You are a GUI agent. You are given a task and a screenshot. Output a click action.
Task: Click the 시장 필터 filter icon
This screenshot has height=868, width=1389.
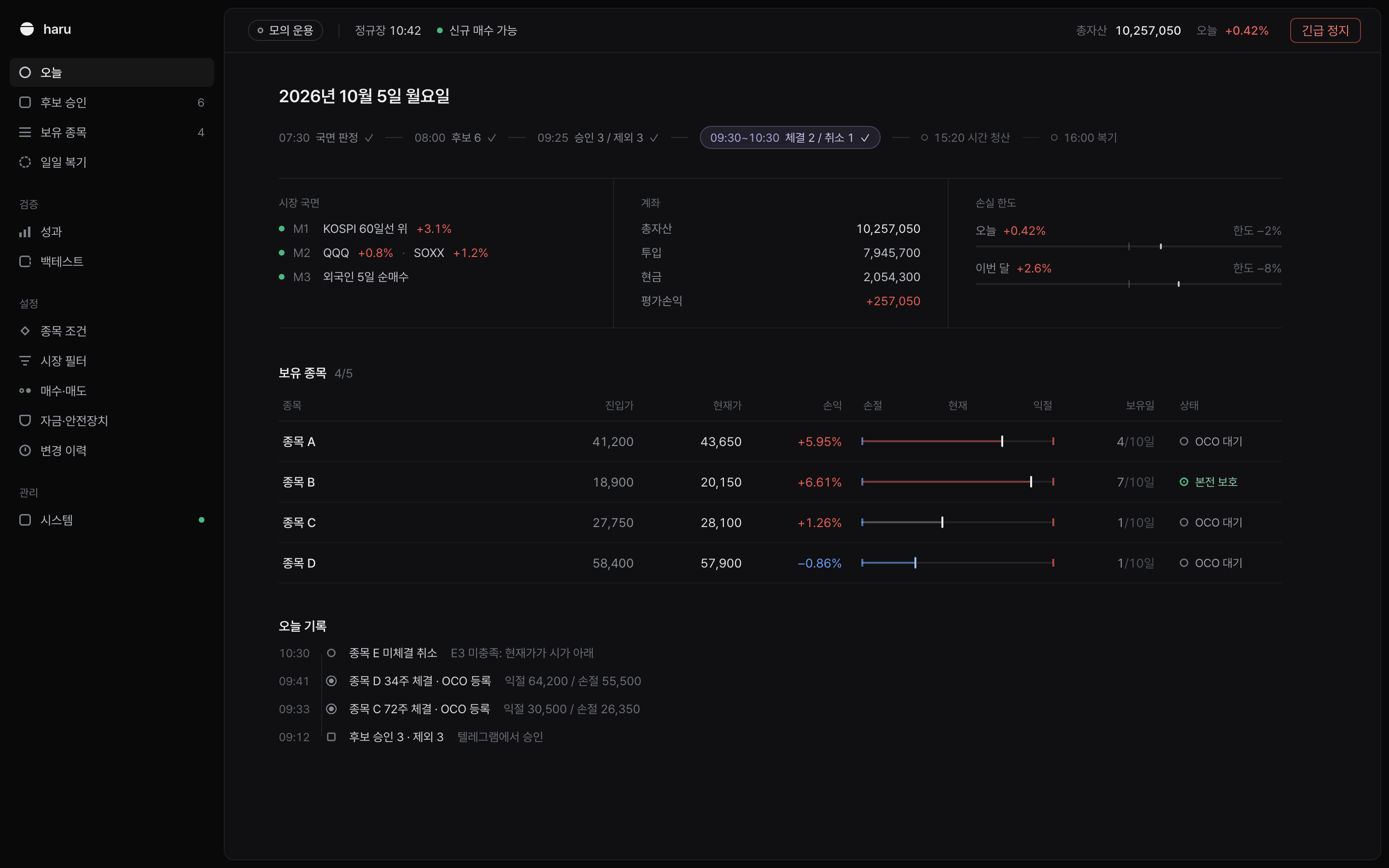pyautogui.click(x=25, y=361)
